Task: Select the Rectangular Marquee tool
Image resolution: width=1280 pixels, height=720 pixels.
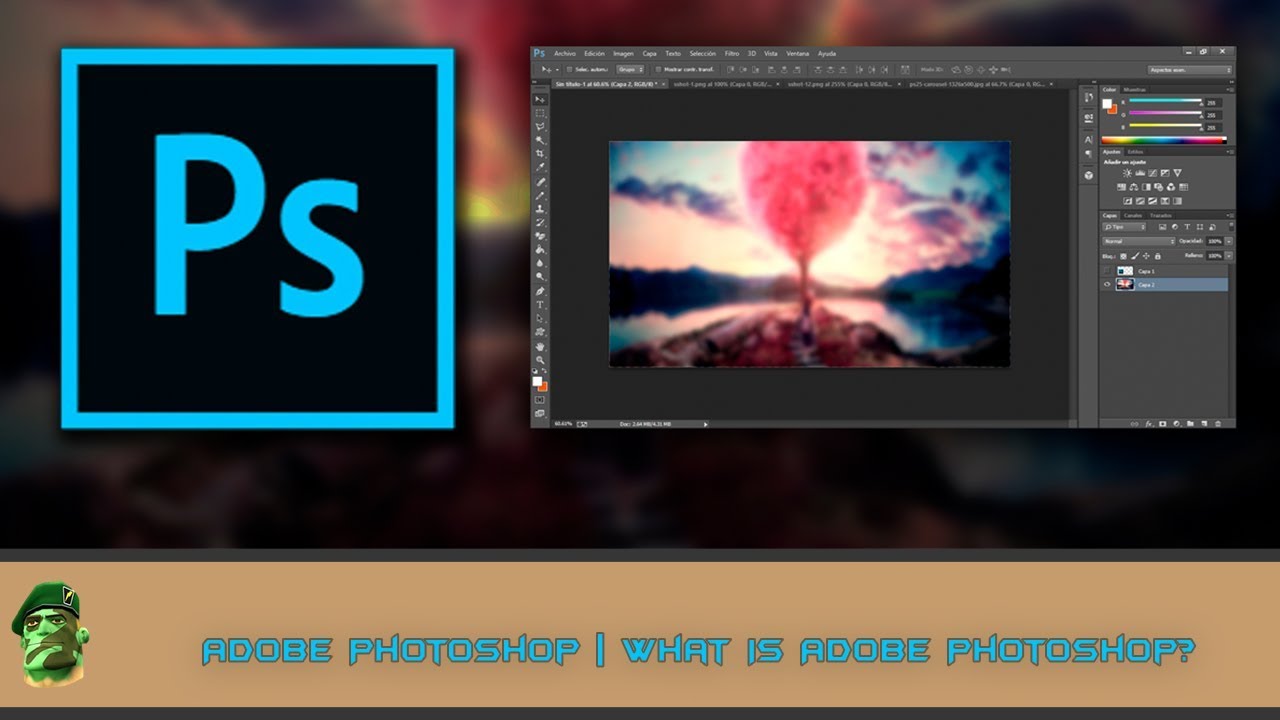Action: [x=540, y=113]
